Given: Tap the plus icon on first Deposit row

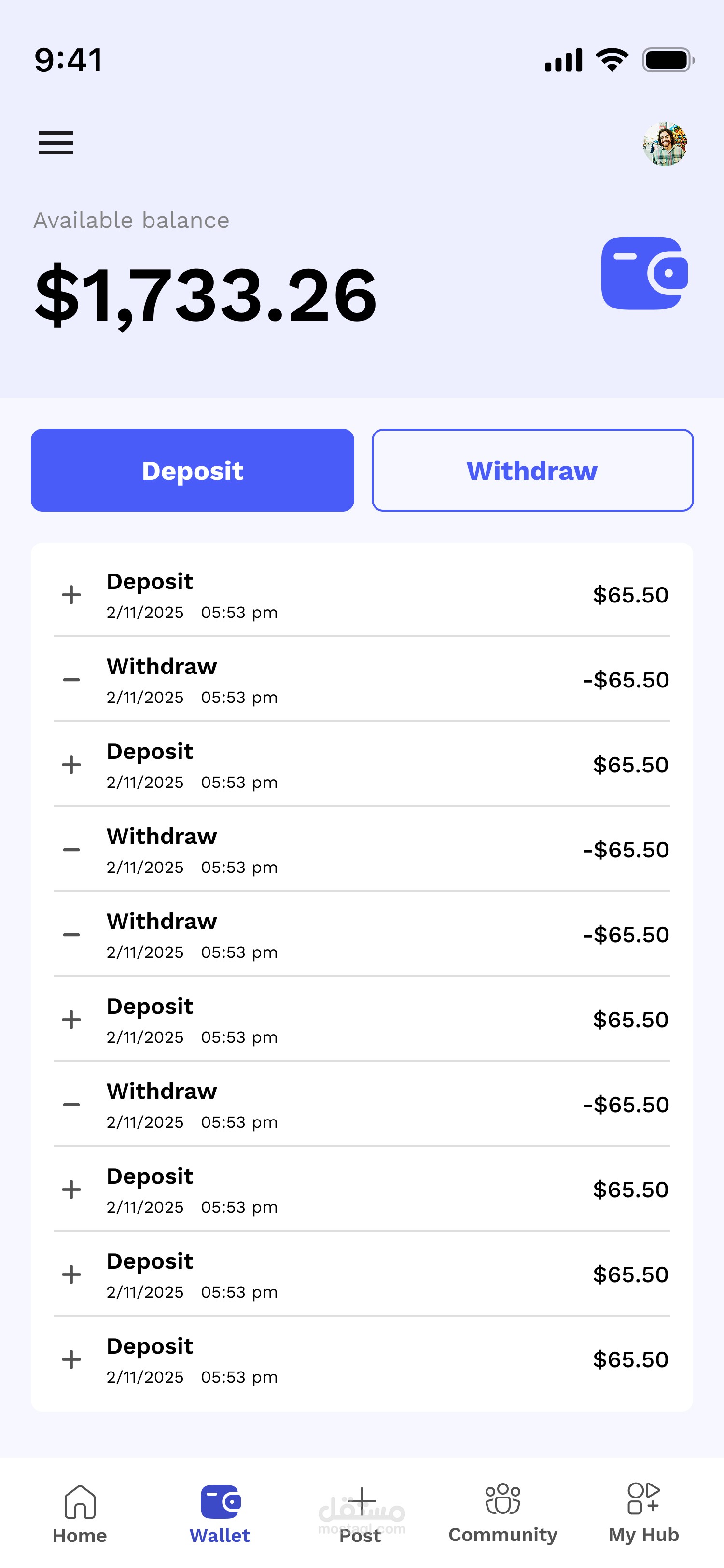Looking at the screenshot, I should pyautogui.click(x=72, y=595).
